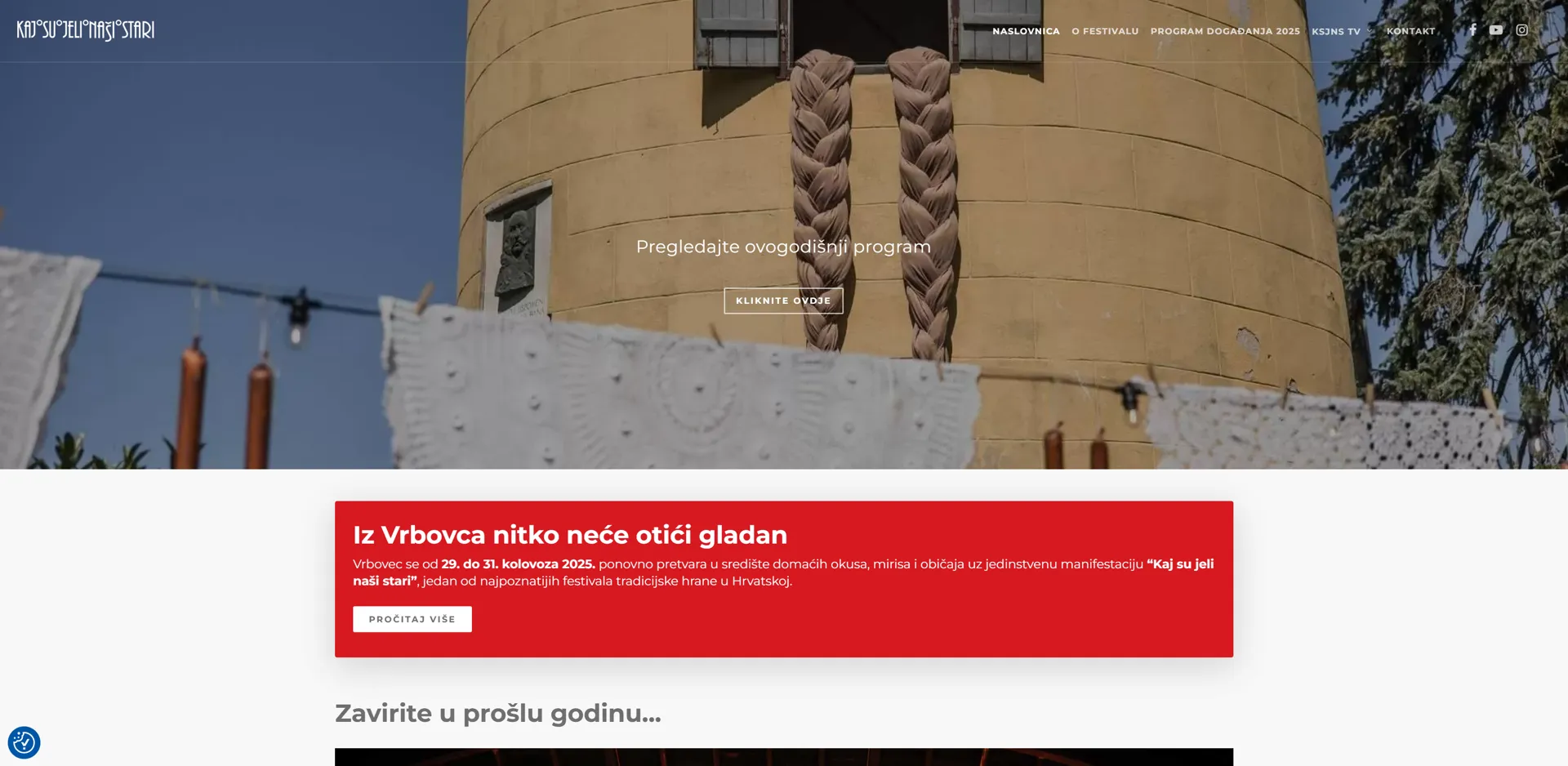Open the video thumbnail below Zavirite heading
1568x766 pixels.
tap(783, 757)
